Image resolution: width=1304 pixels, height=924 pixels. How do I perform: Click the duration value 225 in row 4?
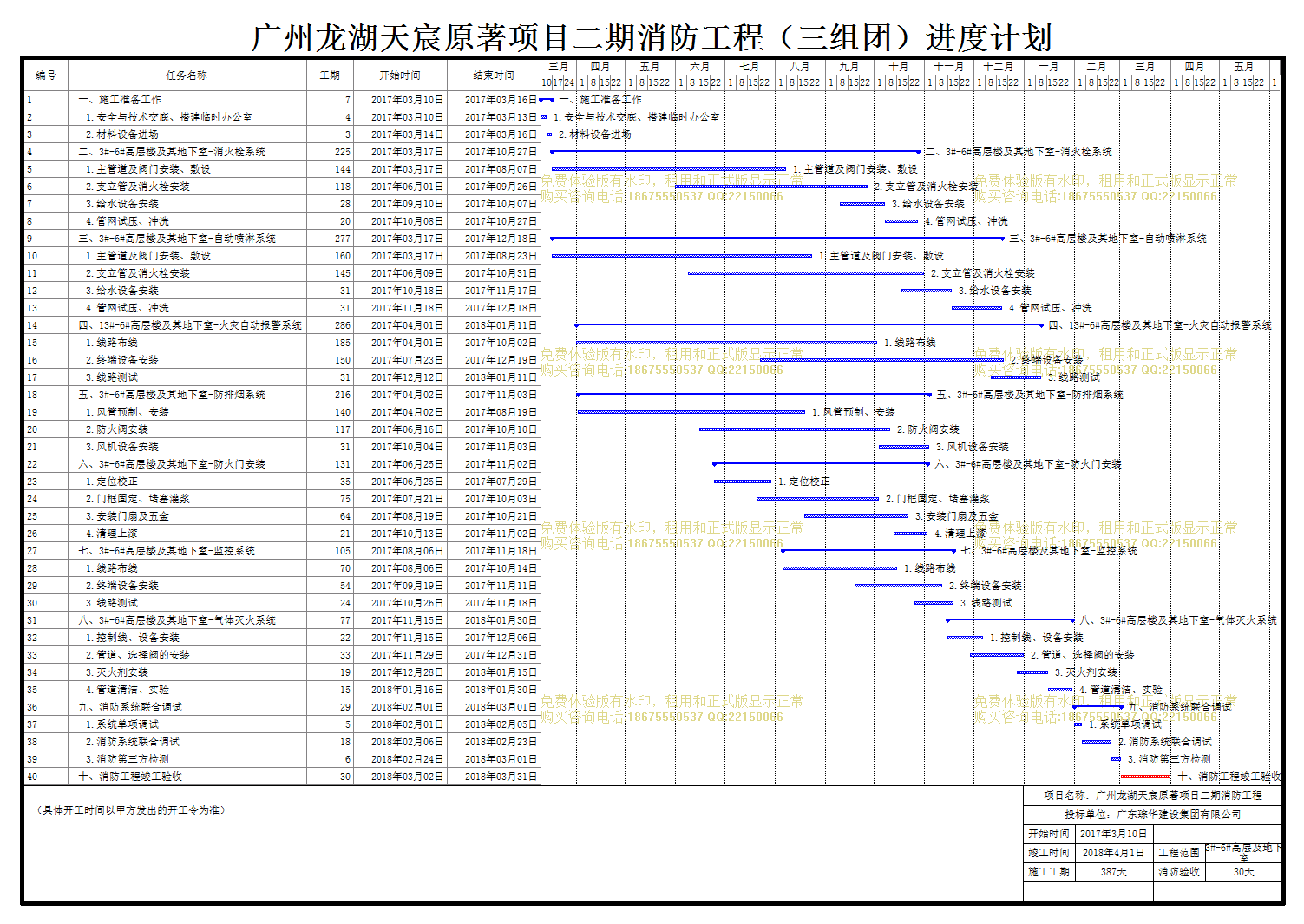pyautogui.click(x=343, y=152)
